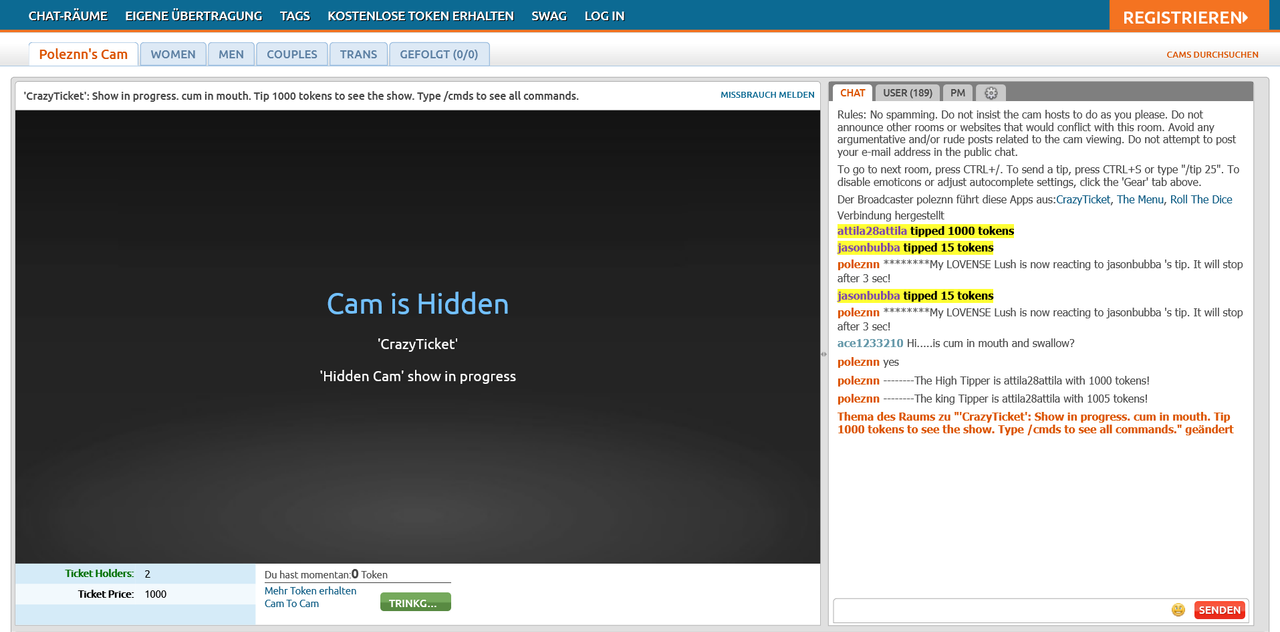The width and height of the screenshot is (1280, 632).
Task: Open the emoticon picker in chat input
Action: pyautogui.click(x=1178, y=610)
